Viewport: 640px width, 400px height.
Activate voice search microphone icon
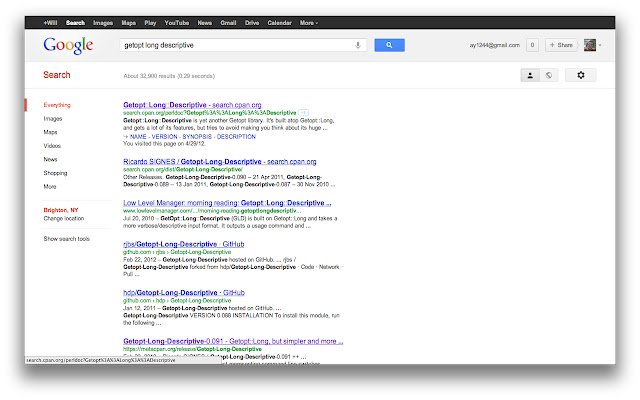(358, 45)
